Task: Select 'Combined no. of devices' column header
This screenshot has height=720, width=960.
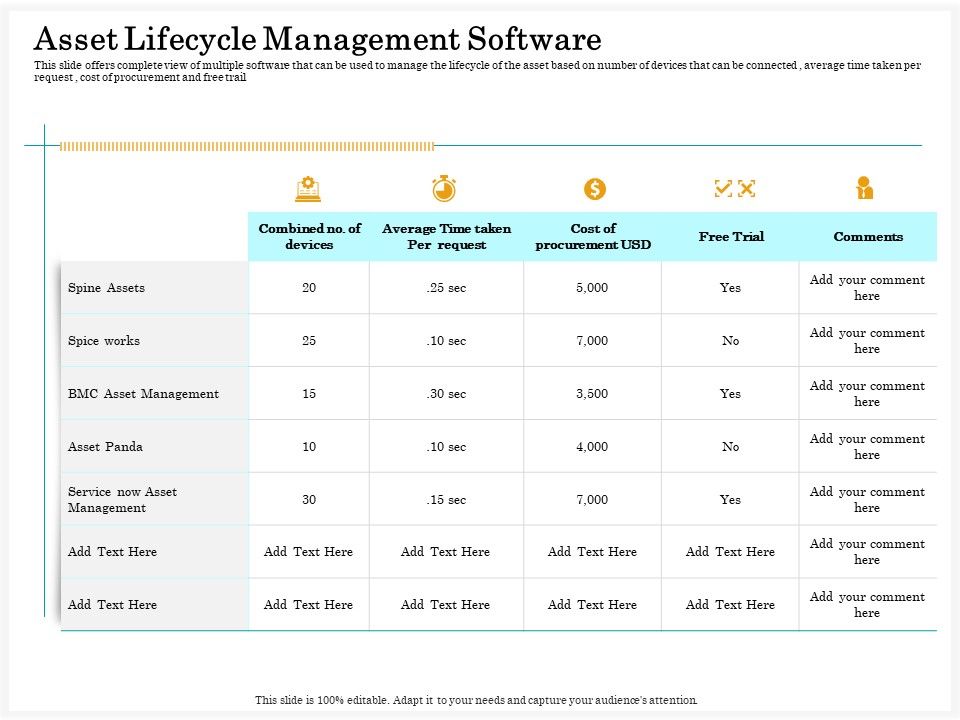Action: 309,236
